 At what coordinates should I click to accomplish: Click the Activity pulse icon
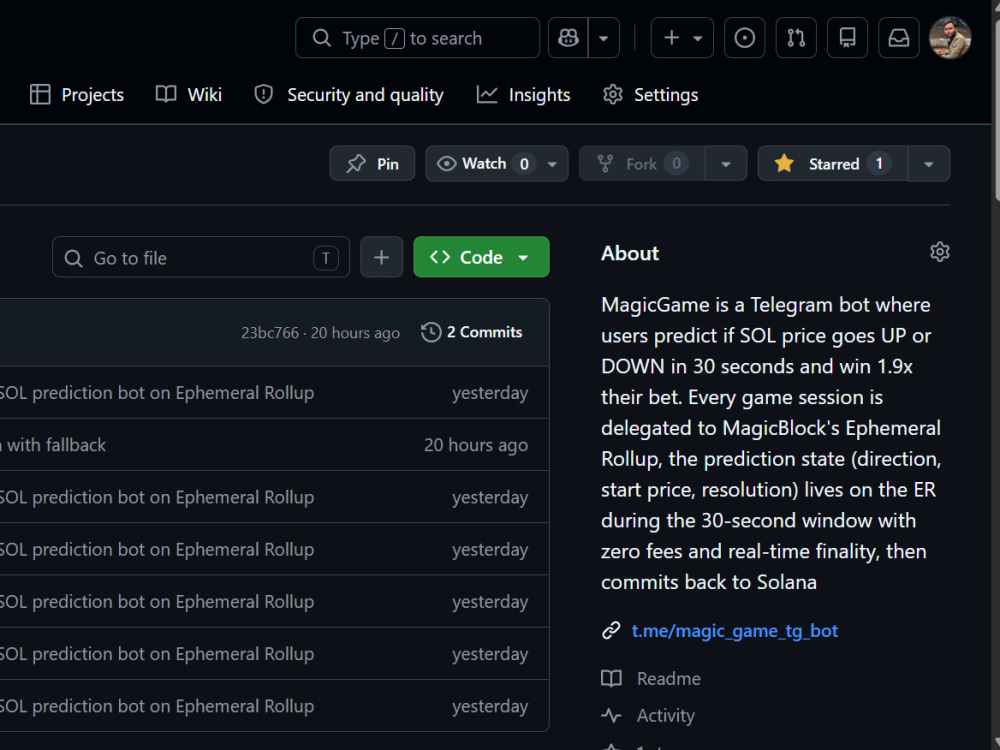pyautogui.click(x=611, y=716)
